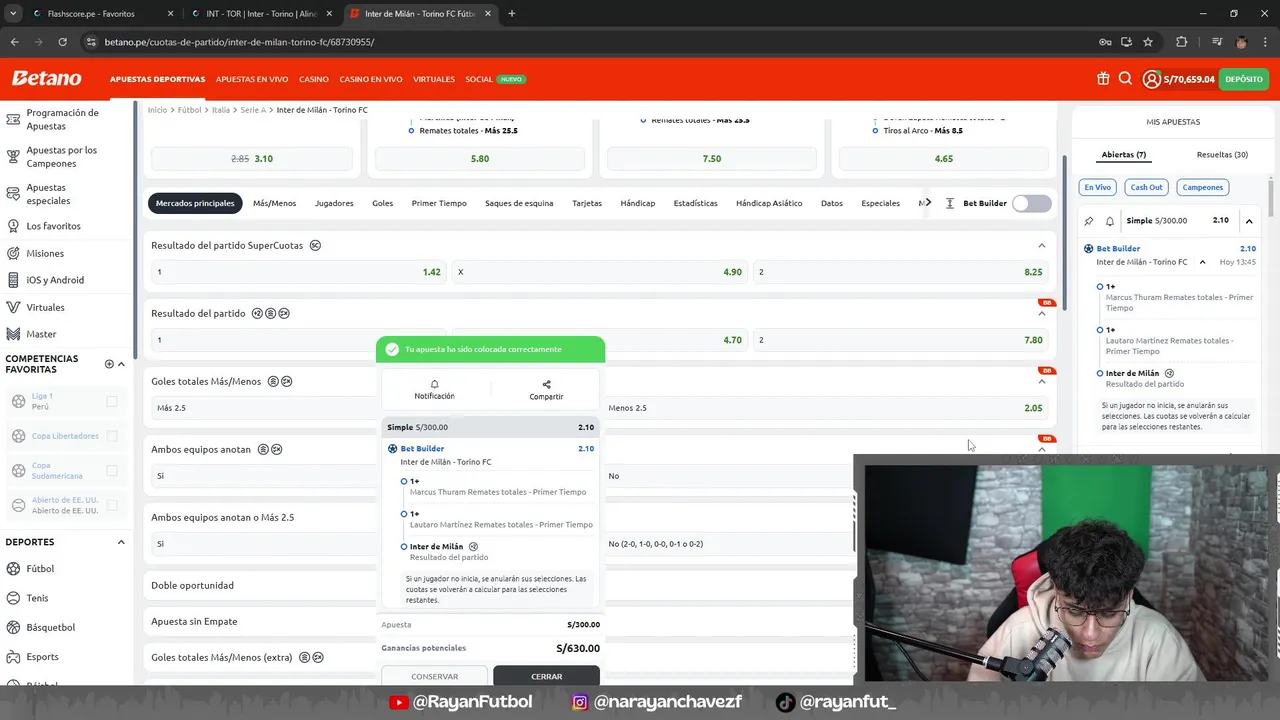Pick the 4.90 draw odds in SuperCuotas
1280x720 pixels.
pos(600,272)
